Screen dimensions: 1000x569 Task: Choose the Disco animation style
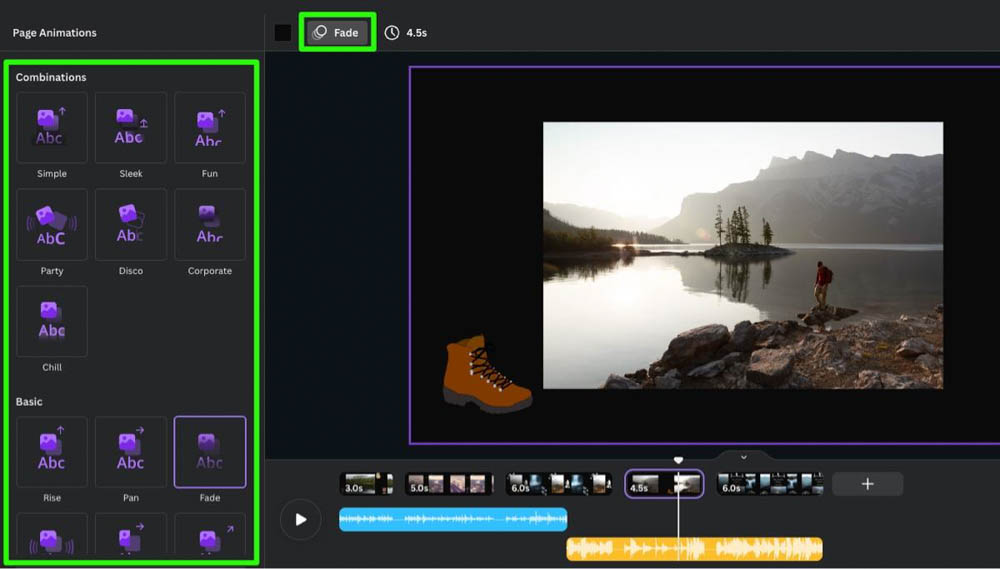(131, 225)
